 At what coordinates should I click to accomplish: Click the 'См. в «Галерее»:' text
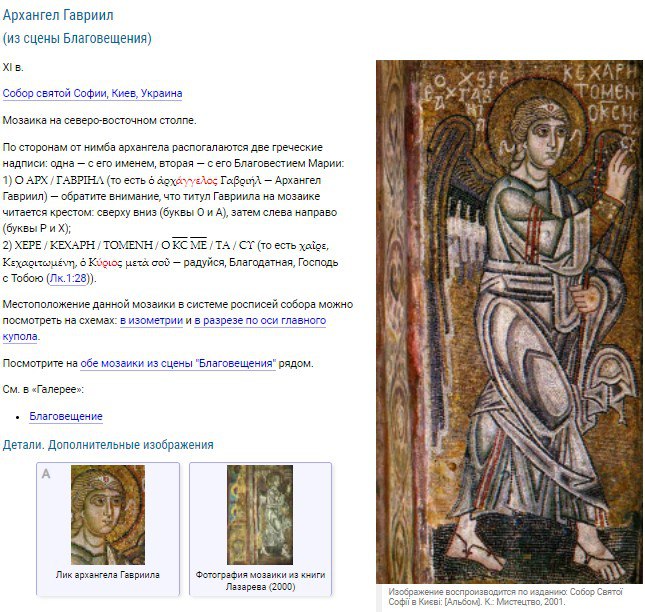point(43,389)
